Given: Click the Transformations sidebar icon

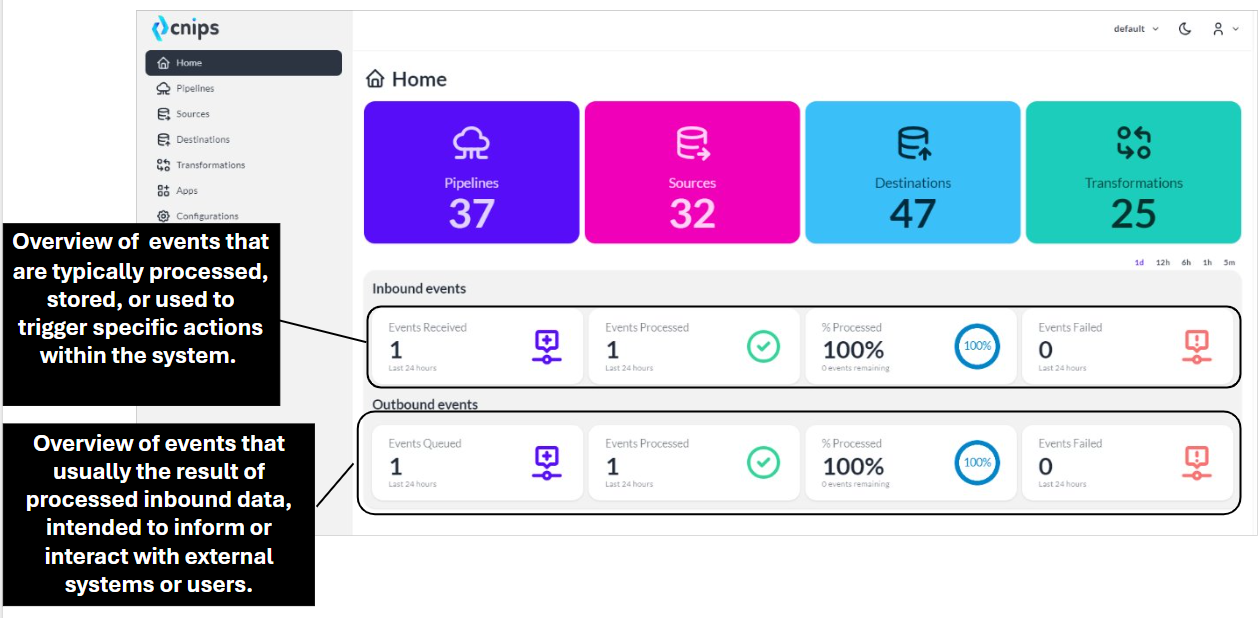Looking at the screenshot, I should pos(163,165).
